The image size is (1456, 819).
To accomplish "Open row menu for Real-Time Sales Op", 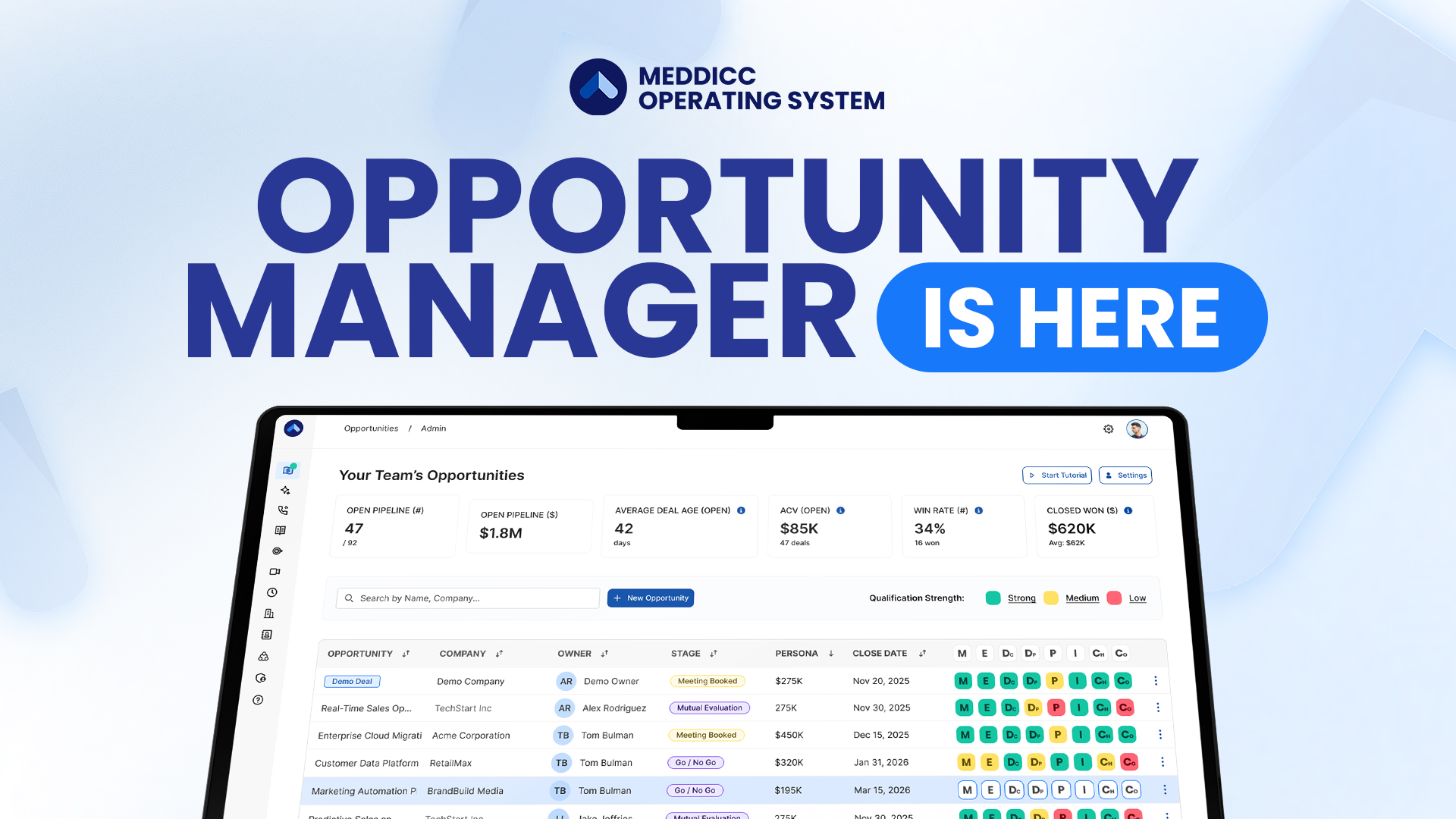I will 1158,708.
